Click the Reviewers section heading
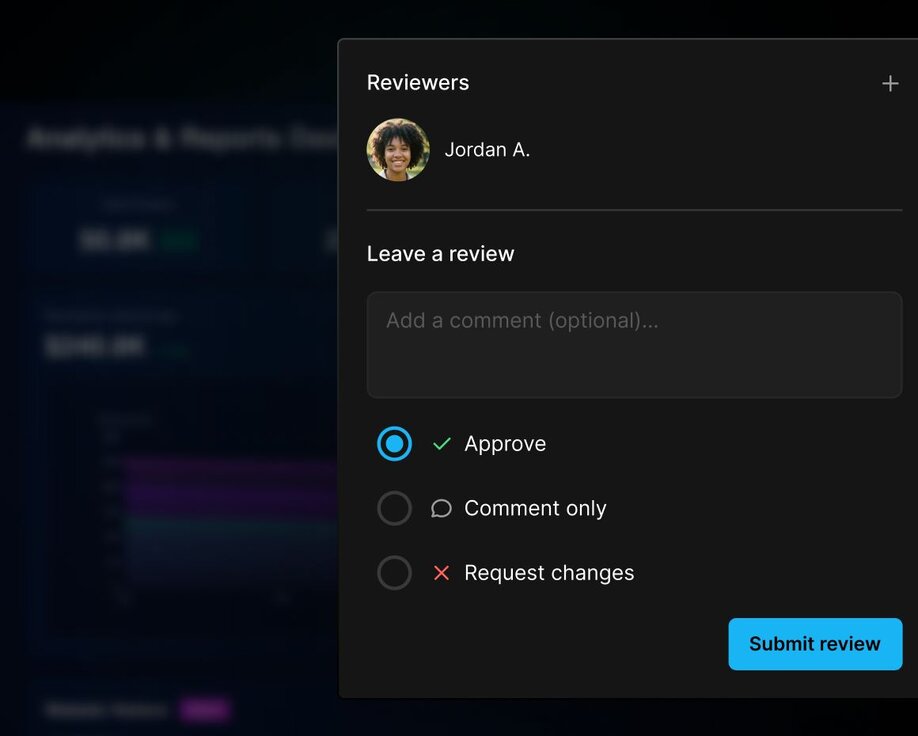The width and height of the screenshot is (918, 736). (418, 83)
